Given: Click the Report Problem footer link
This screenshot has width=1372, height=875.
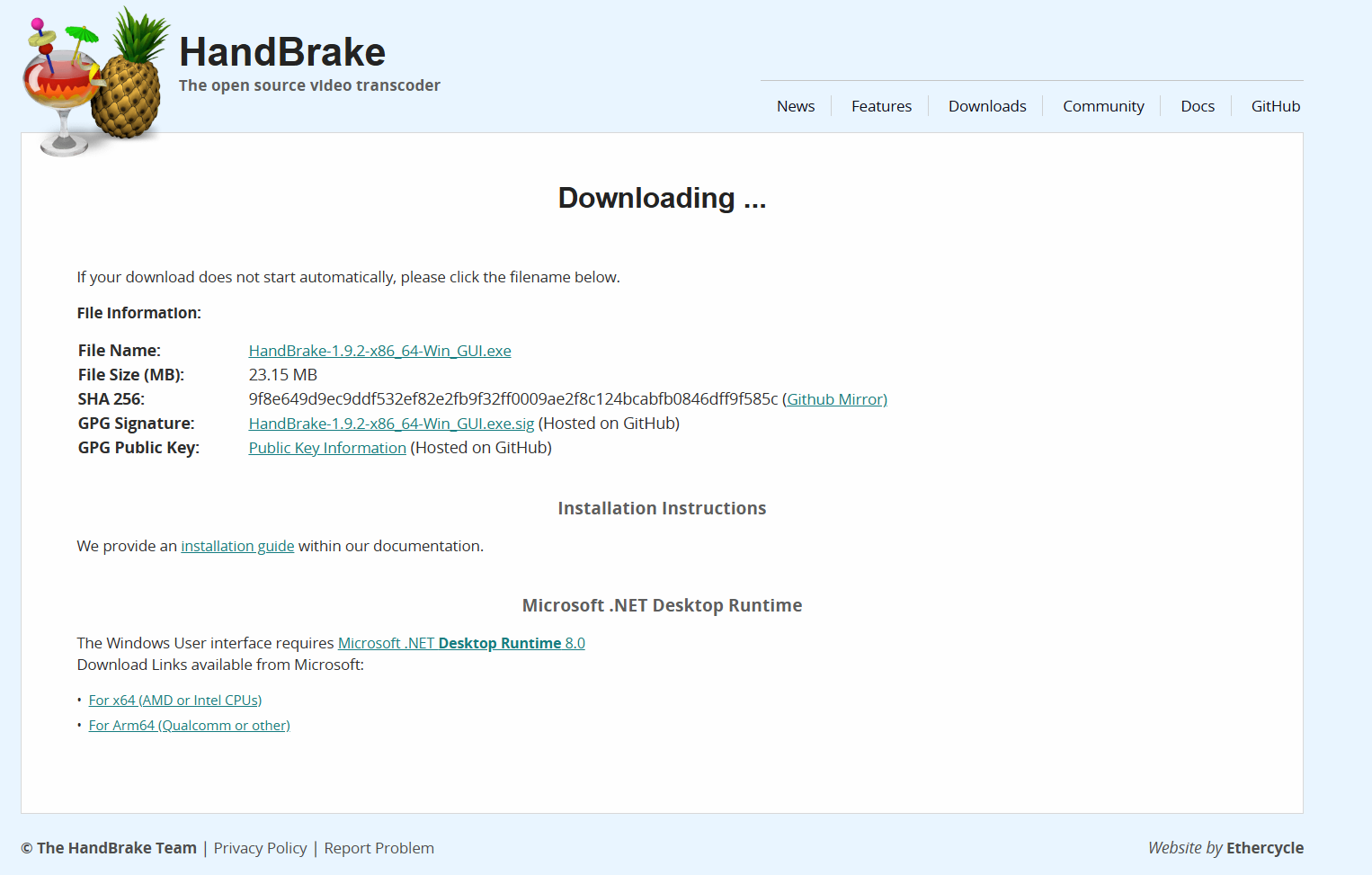Looking at the screenshot, I should coord(379,848).
